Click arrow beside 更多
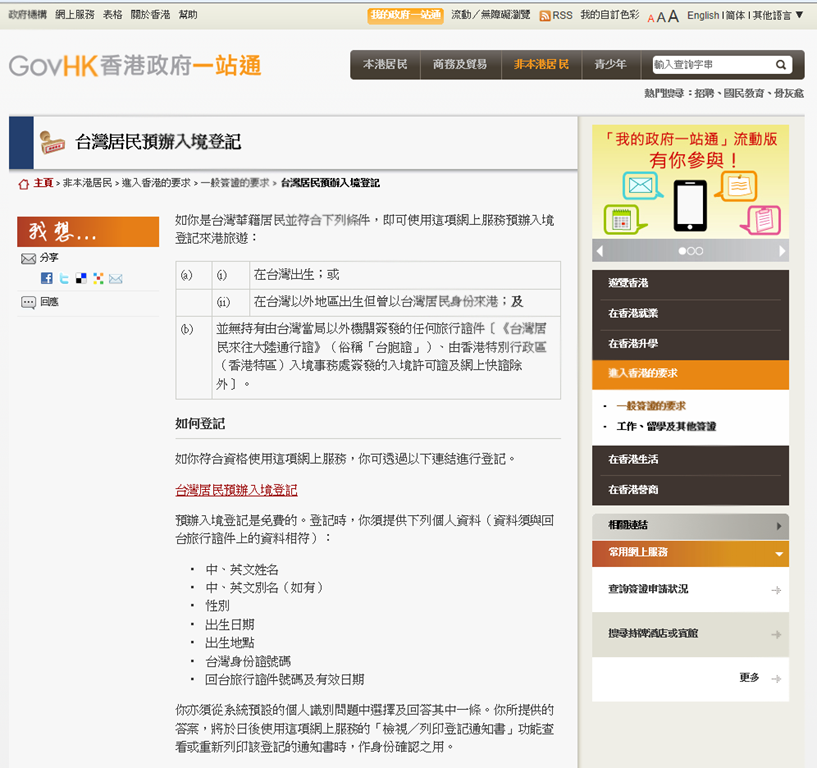 pyautogui.click(x=776, y=679)
